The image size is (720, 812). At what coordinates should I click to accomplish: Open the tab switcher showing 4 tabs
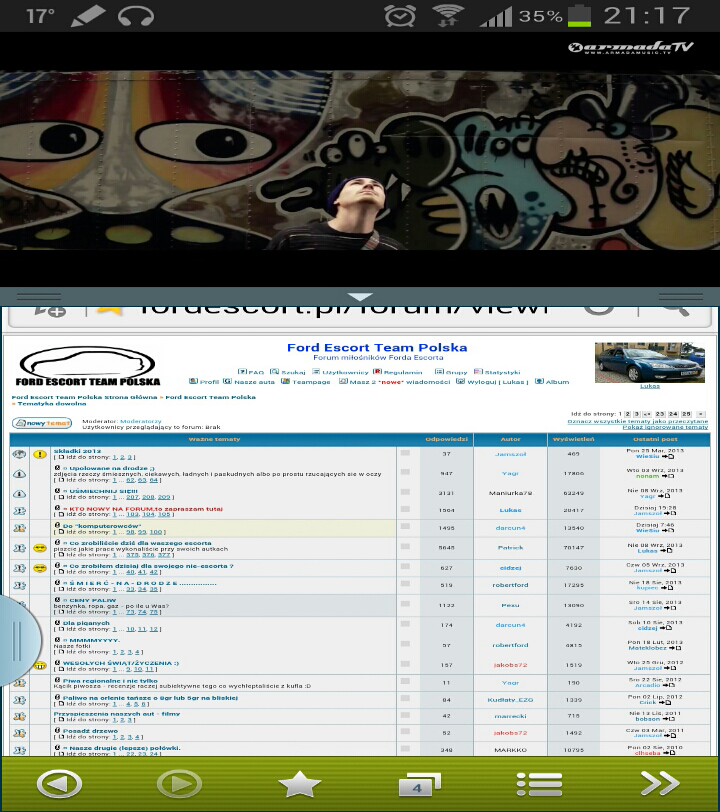[419, 784]
